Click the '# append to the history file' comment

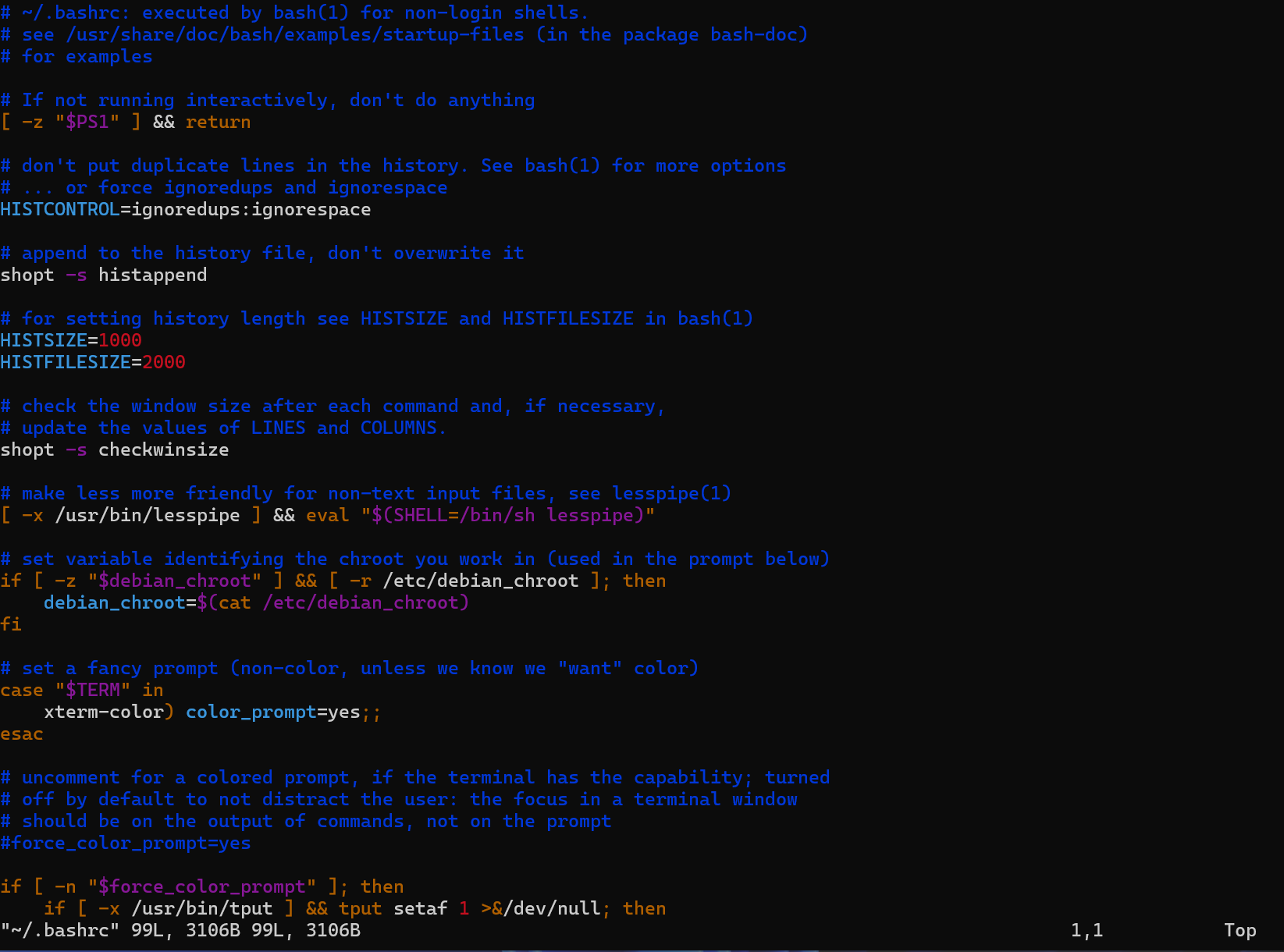[262, 253]
